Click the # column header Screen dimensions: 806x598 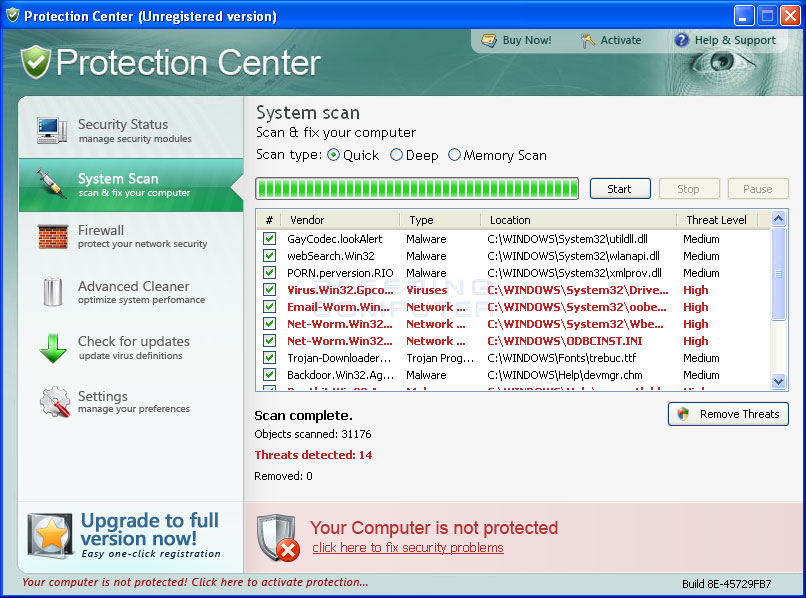pyautogui.click(x=269, y=220)
